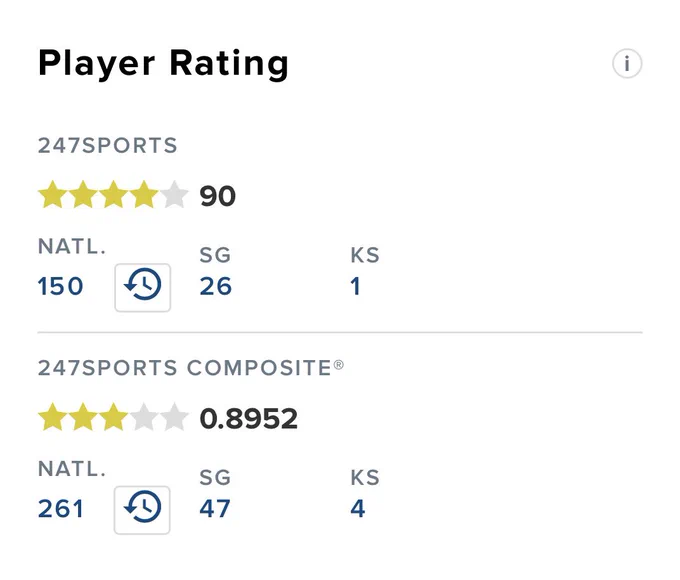Click the Player Rating title
680x580 pixels.
pos(163,64)
